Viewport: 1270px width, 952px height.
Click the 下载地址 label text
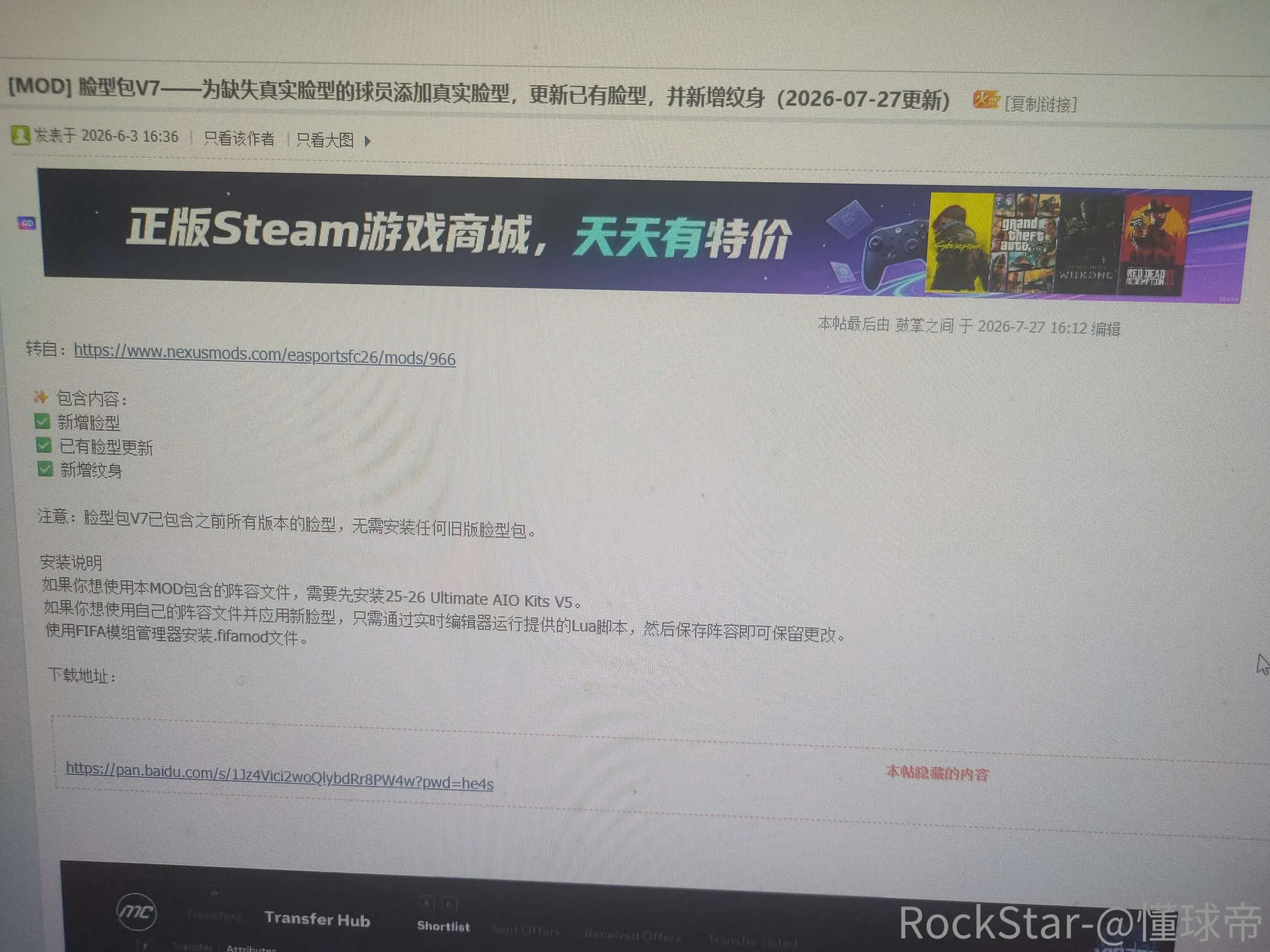82,675
